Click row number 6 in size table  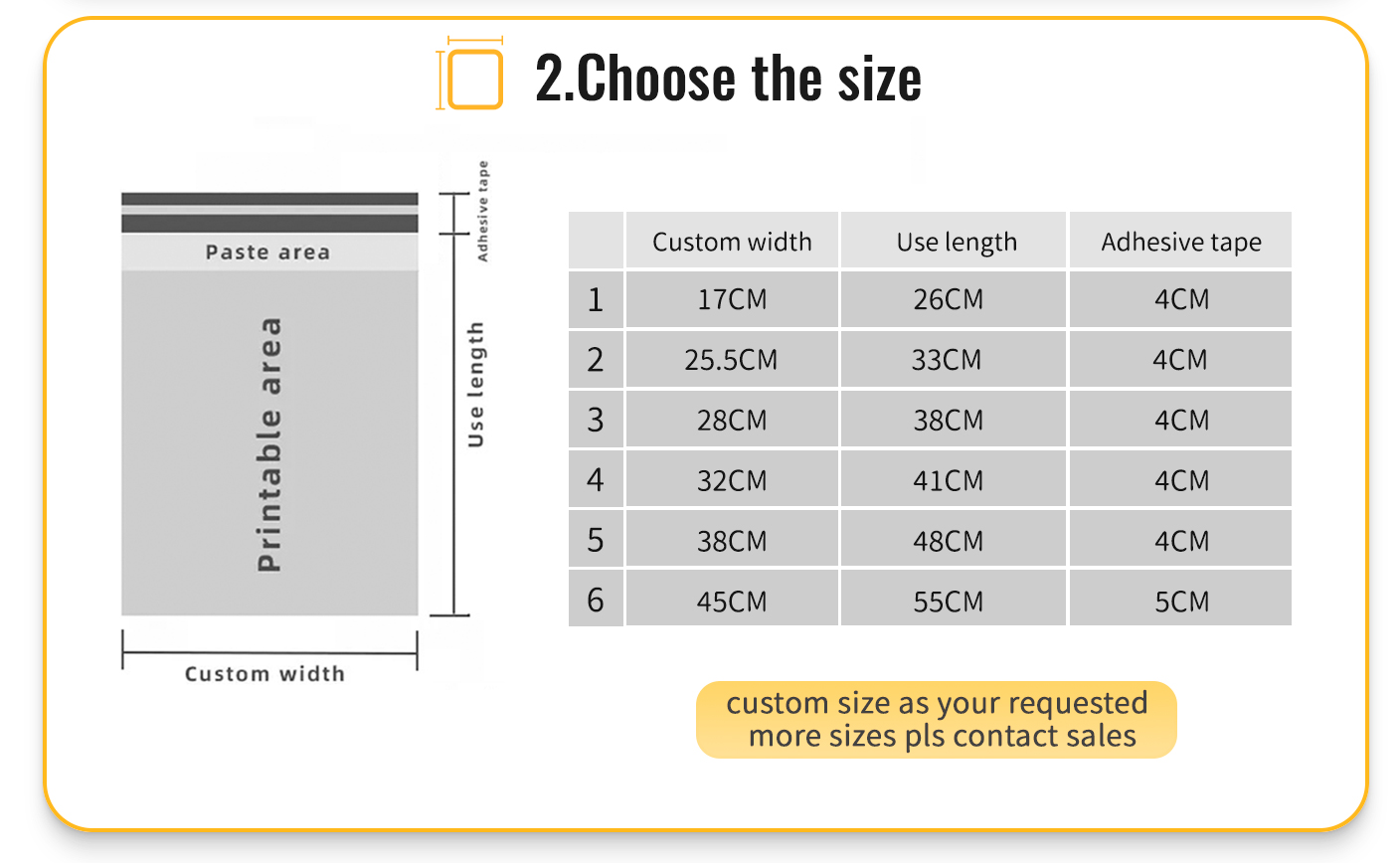pyautogui.click(x=596, y=600)
